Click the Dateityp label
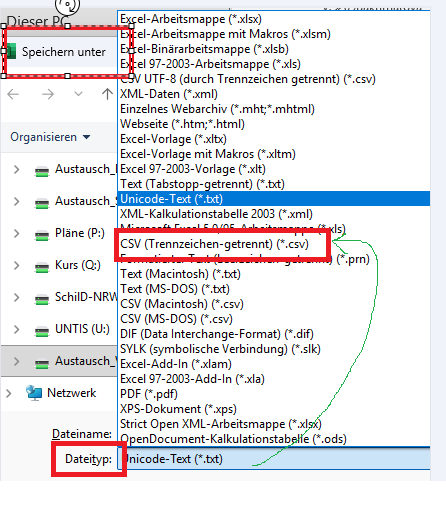The image size is (446, 526). pos(89,459)
